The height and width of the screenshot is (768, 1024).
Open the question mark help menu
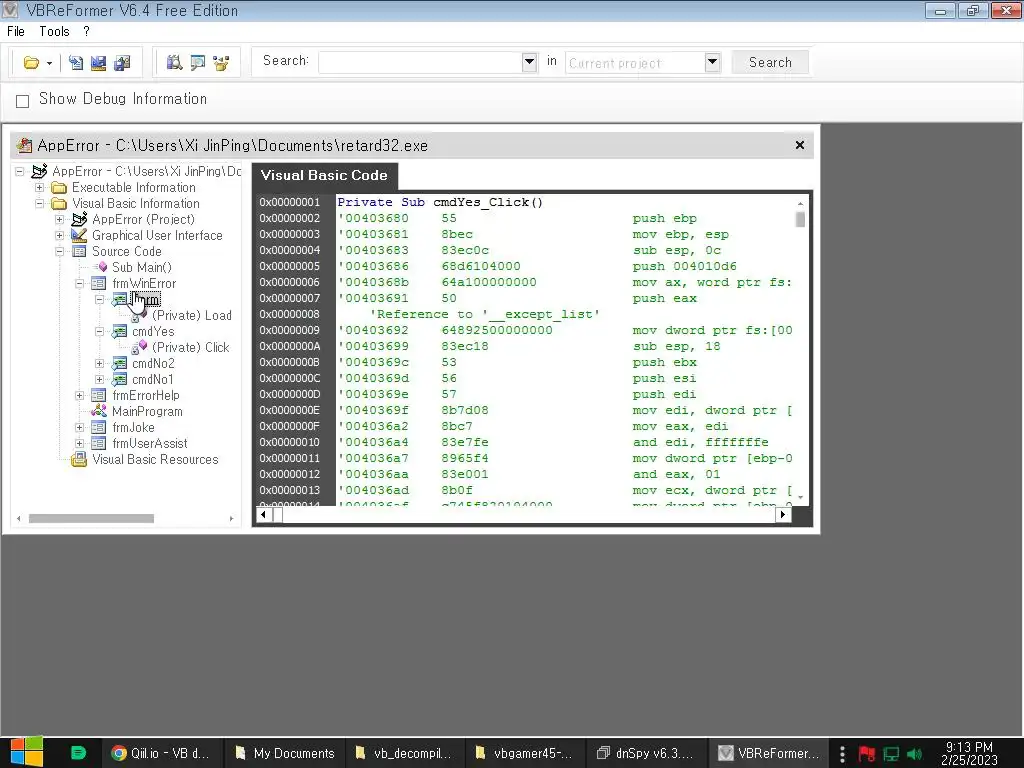(x=86, y=31)
